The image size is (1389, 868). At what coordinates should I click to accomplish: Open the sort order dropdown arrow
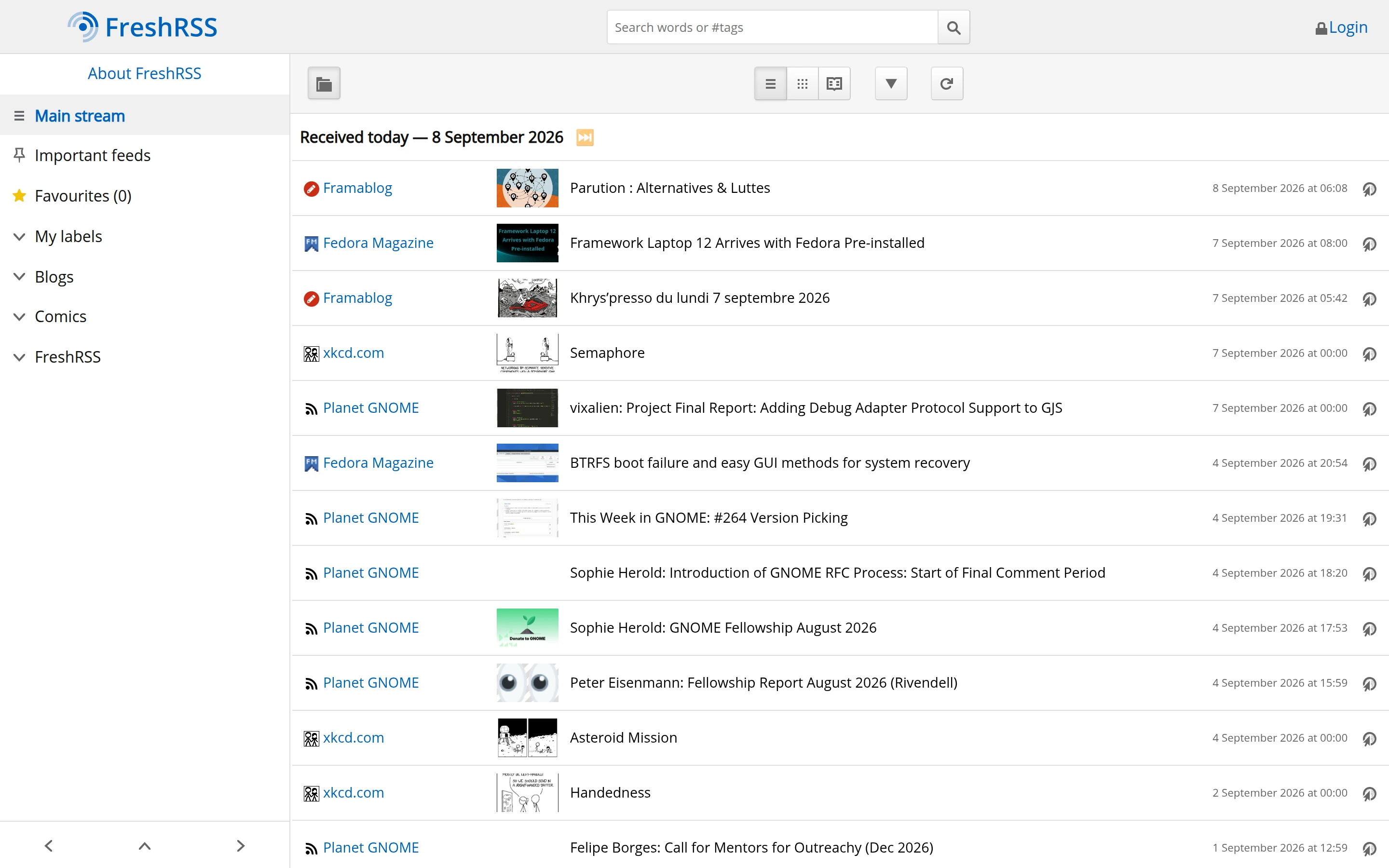(x=891, y=84)
